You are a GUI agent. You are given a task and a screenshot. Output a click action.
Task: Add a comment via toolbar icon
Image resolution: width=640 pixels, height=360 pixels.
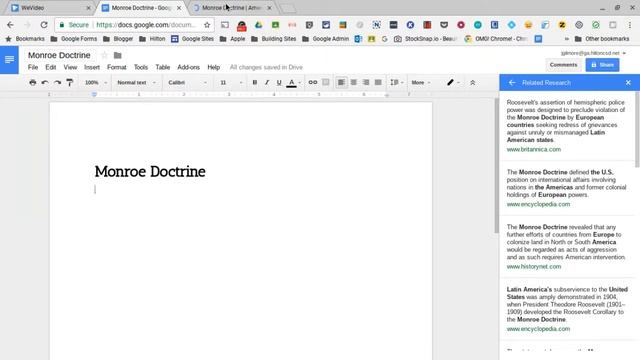326,82
